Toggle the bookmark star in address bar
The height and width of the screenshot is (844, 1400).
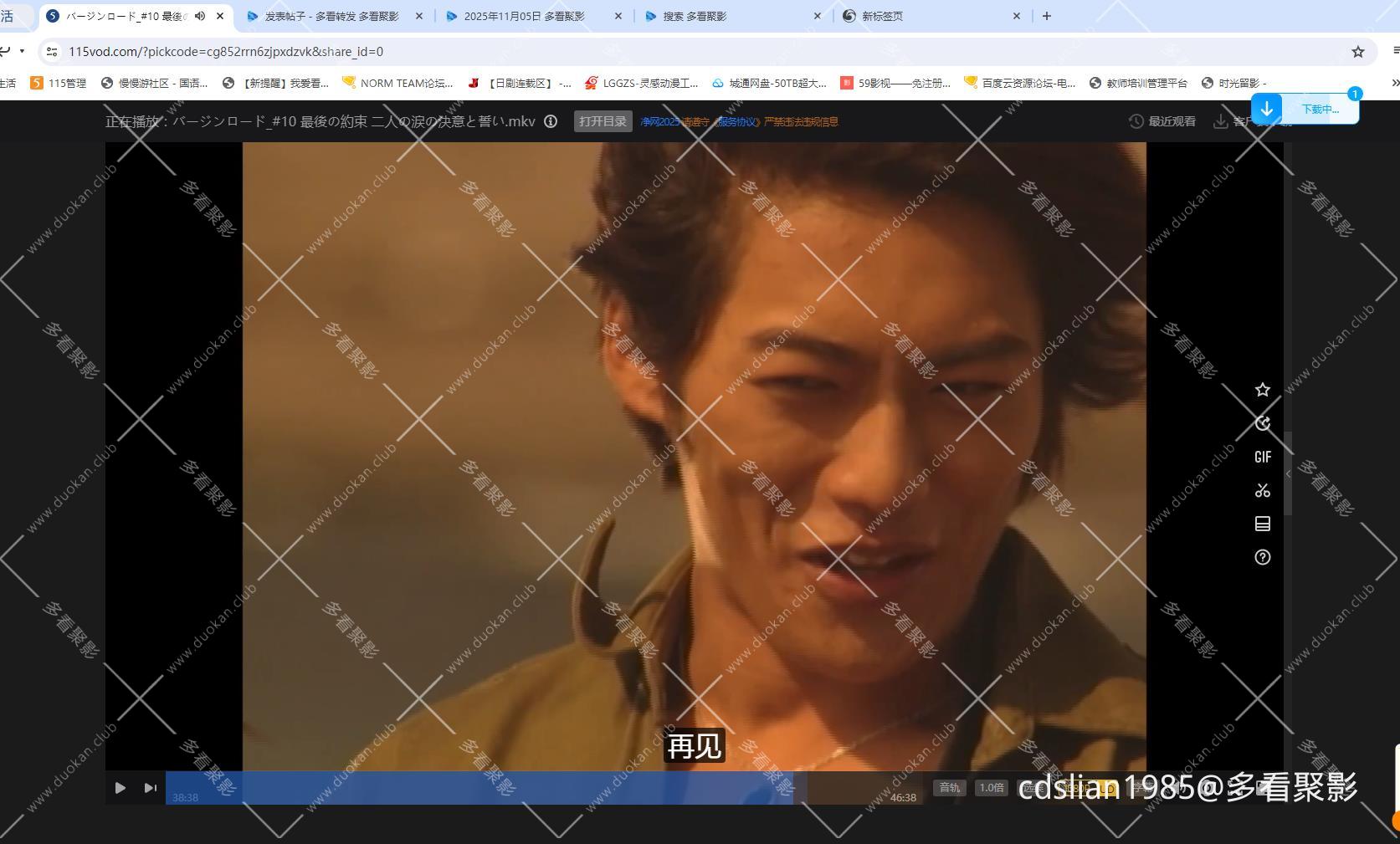click(1357, 51)
